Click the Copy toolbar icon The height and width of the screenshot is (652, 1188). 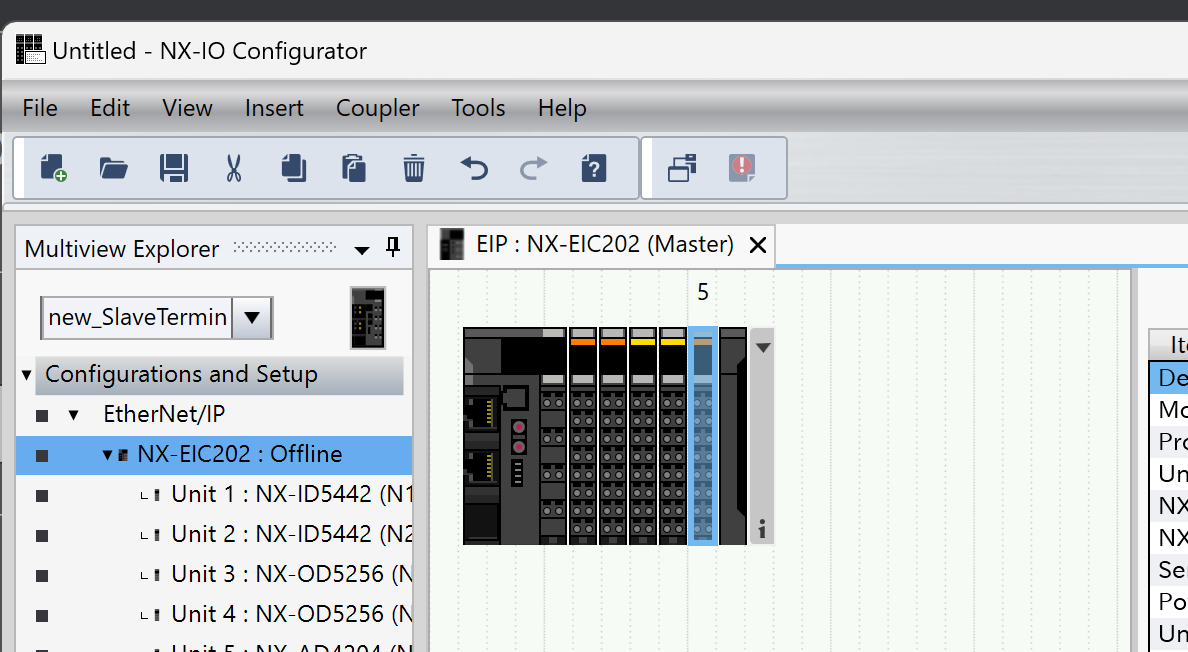point(294,168)
